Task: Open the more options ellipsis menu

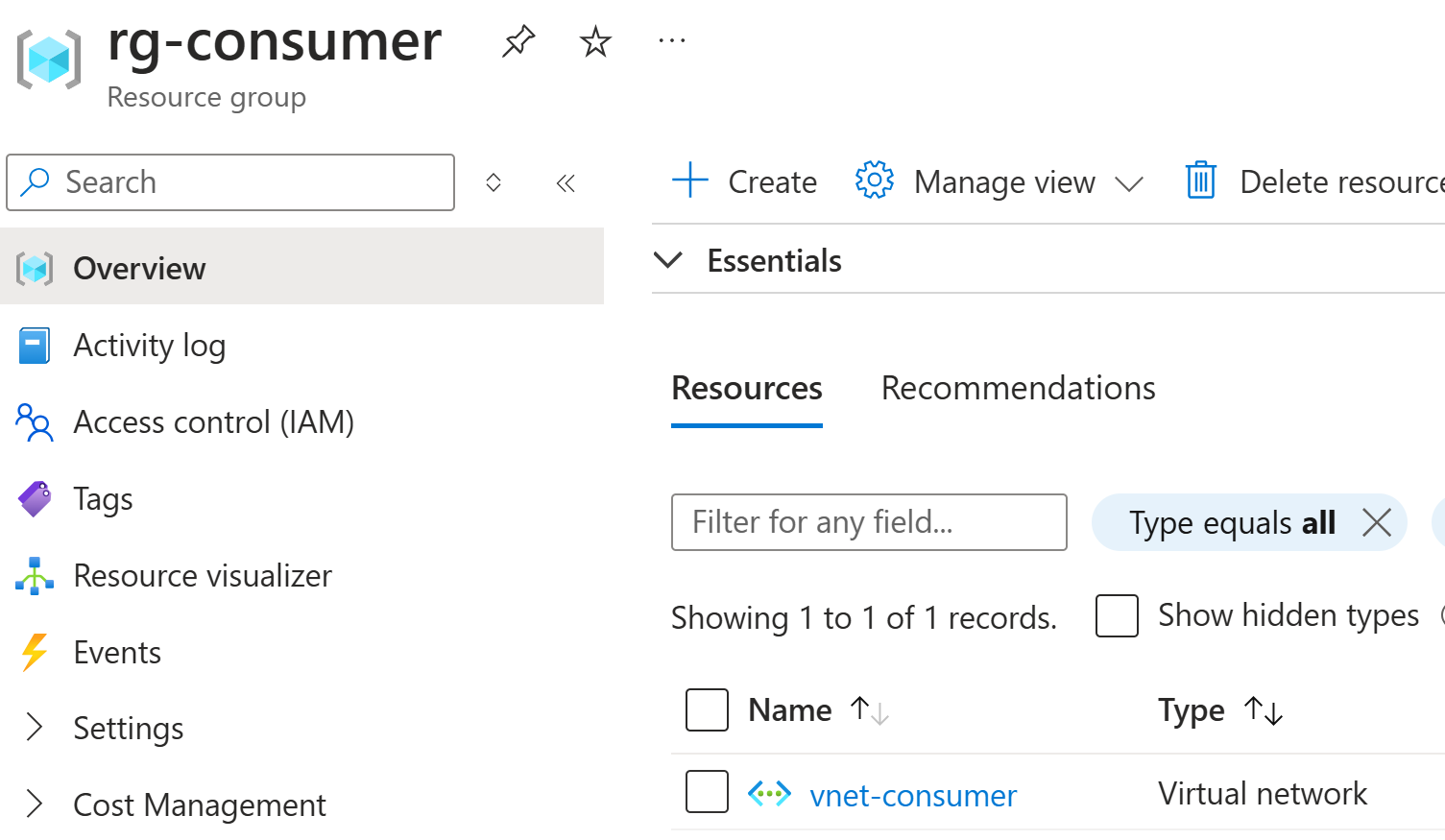Action: point(672,41)
